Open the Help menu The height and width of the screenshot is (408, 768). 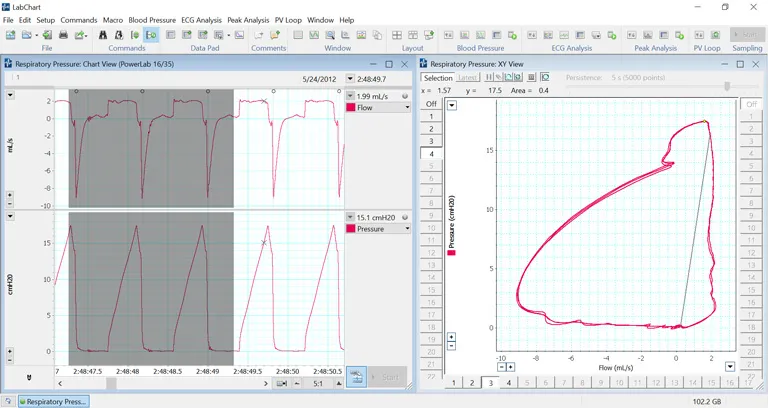click(x=346, y=20)
